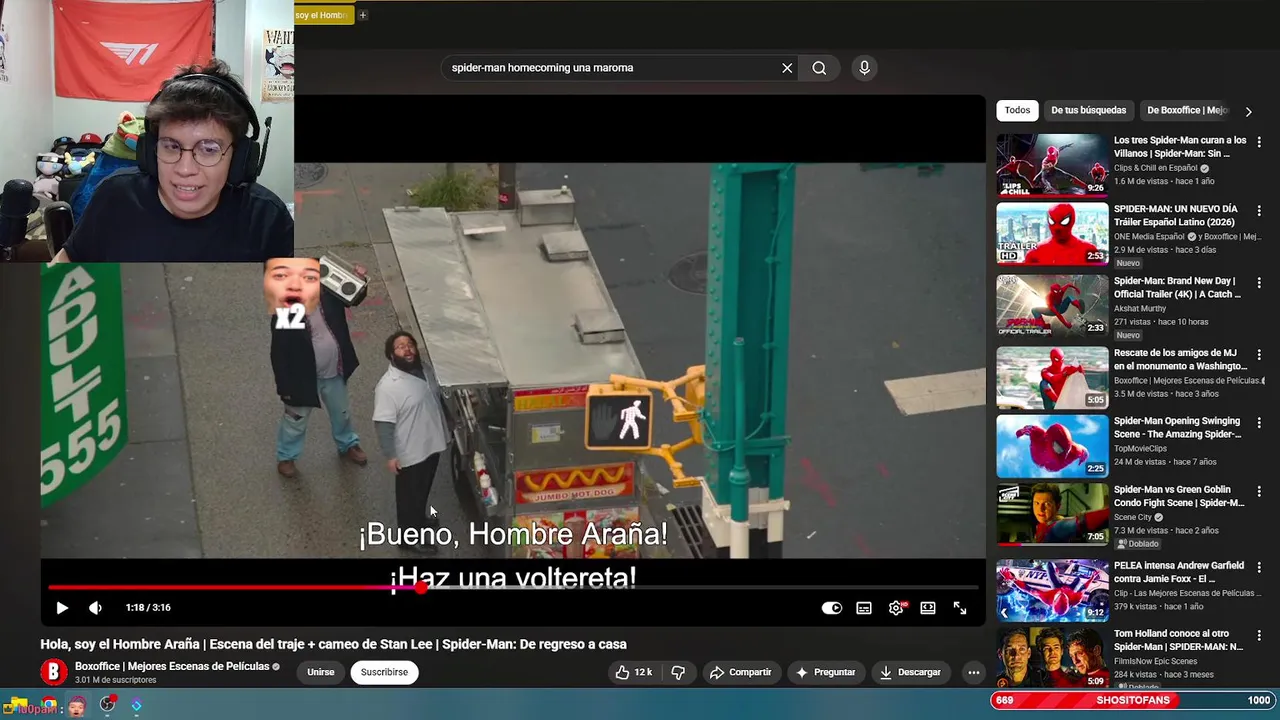Open options for 'Brand New Day' trailer video
Viewport: 1280px width, 720px height.
(x=1259, y=283)
